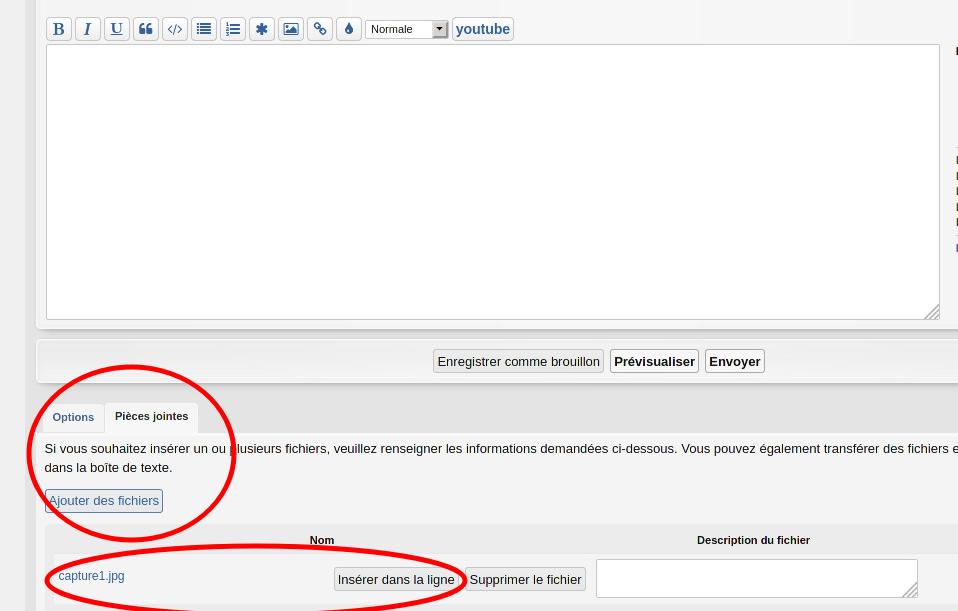Select the Pièces jointes tab
Viewport: 958px width, 611px height.
point(151,417)
